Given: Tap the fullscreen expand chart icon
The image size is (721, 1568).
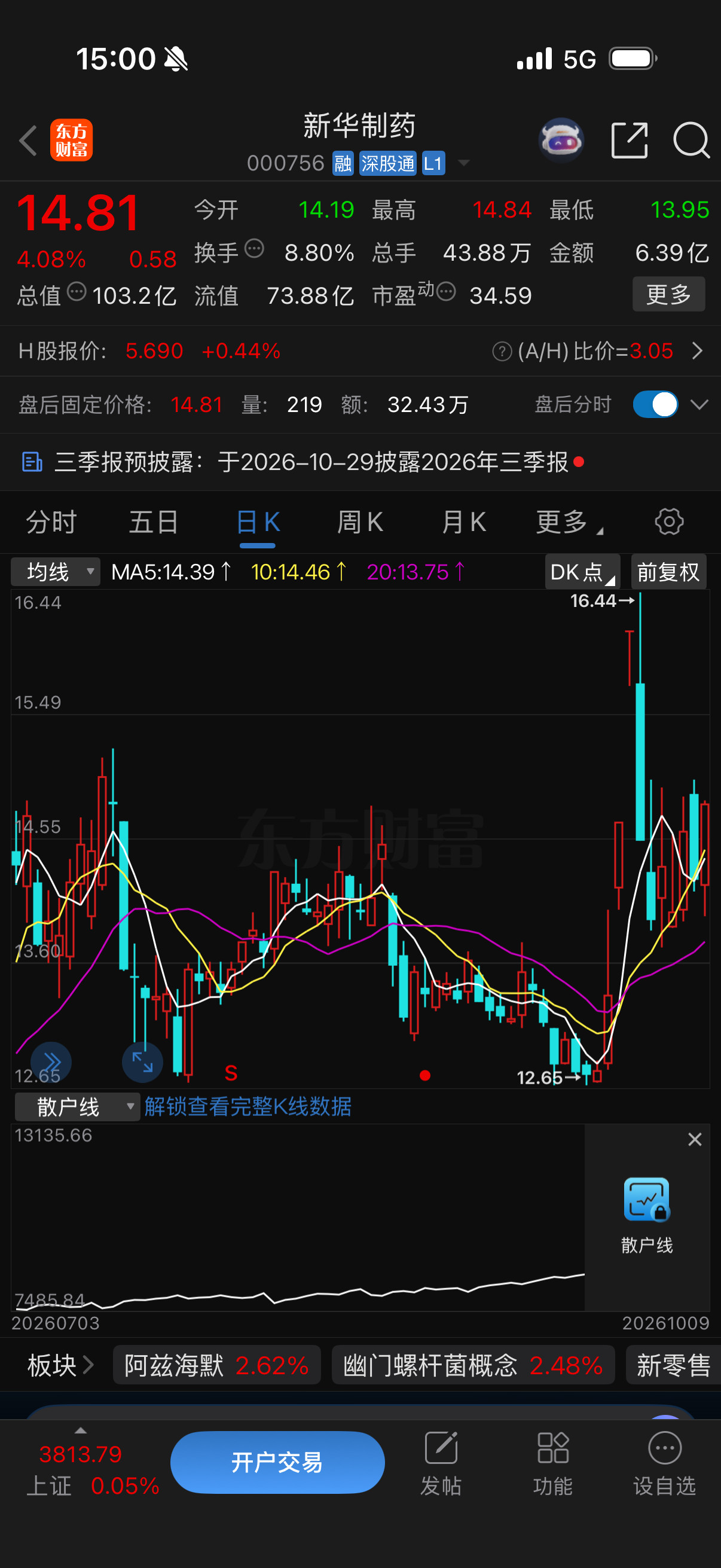Looking at the screenshot, I should [142, 1063].
